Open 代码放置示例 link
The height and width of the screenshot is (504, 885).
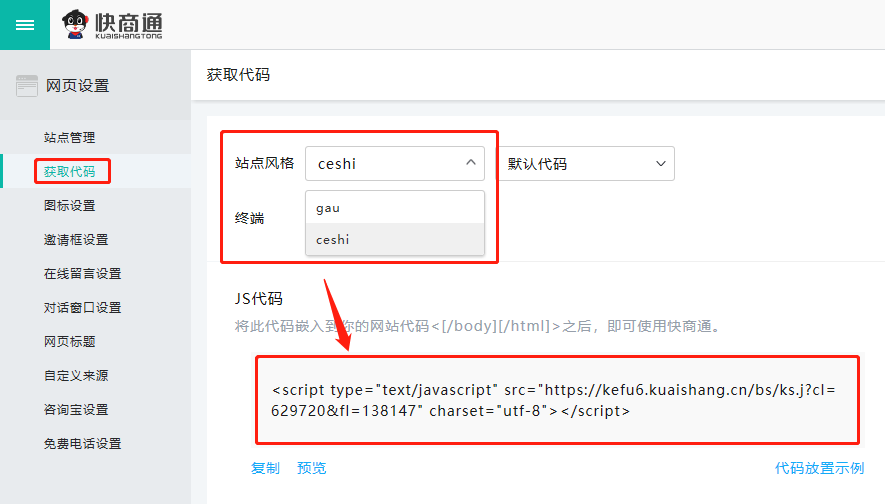coord(819,468)
